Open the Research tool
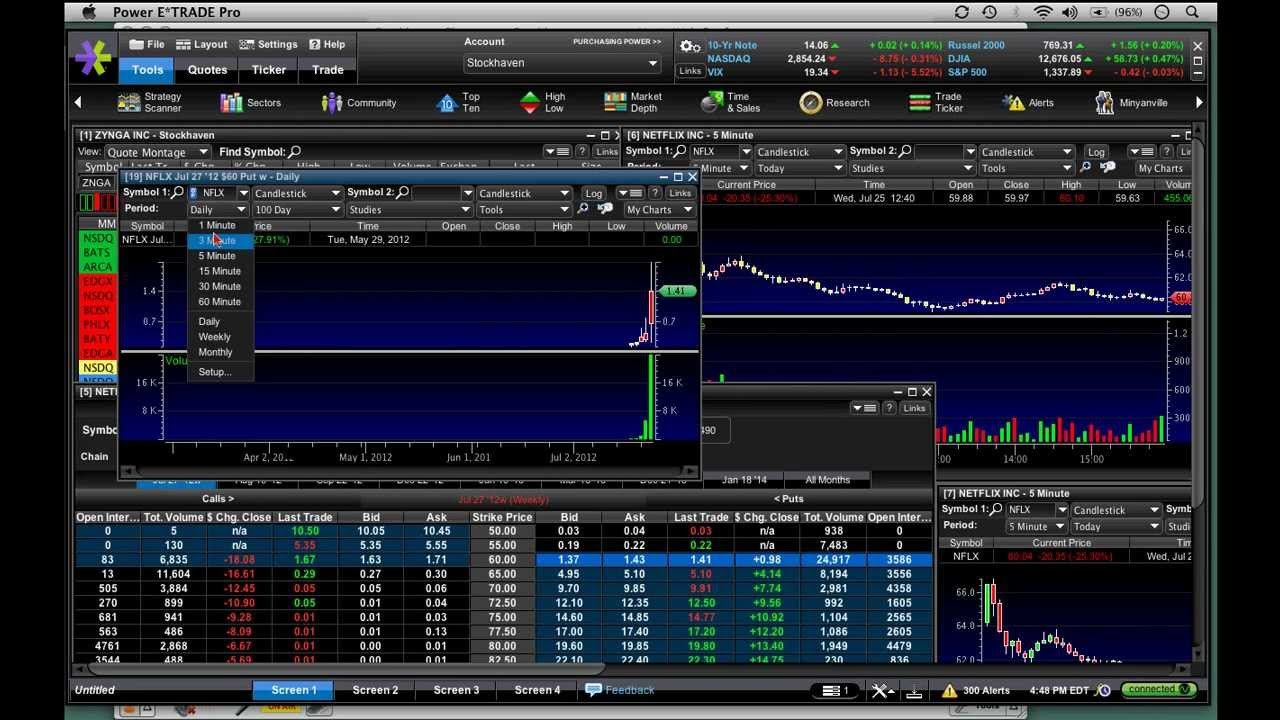This screenshot has height=720, width=1280. [835, 102]
